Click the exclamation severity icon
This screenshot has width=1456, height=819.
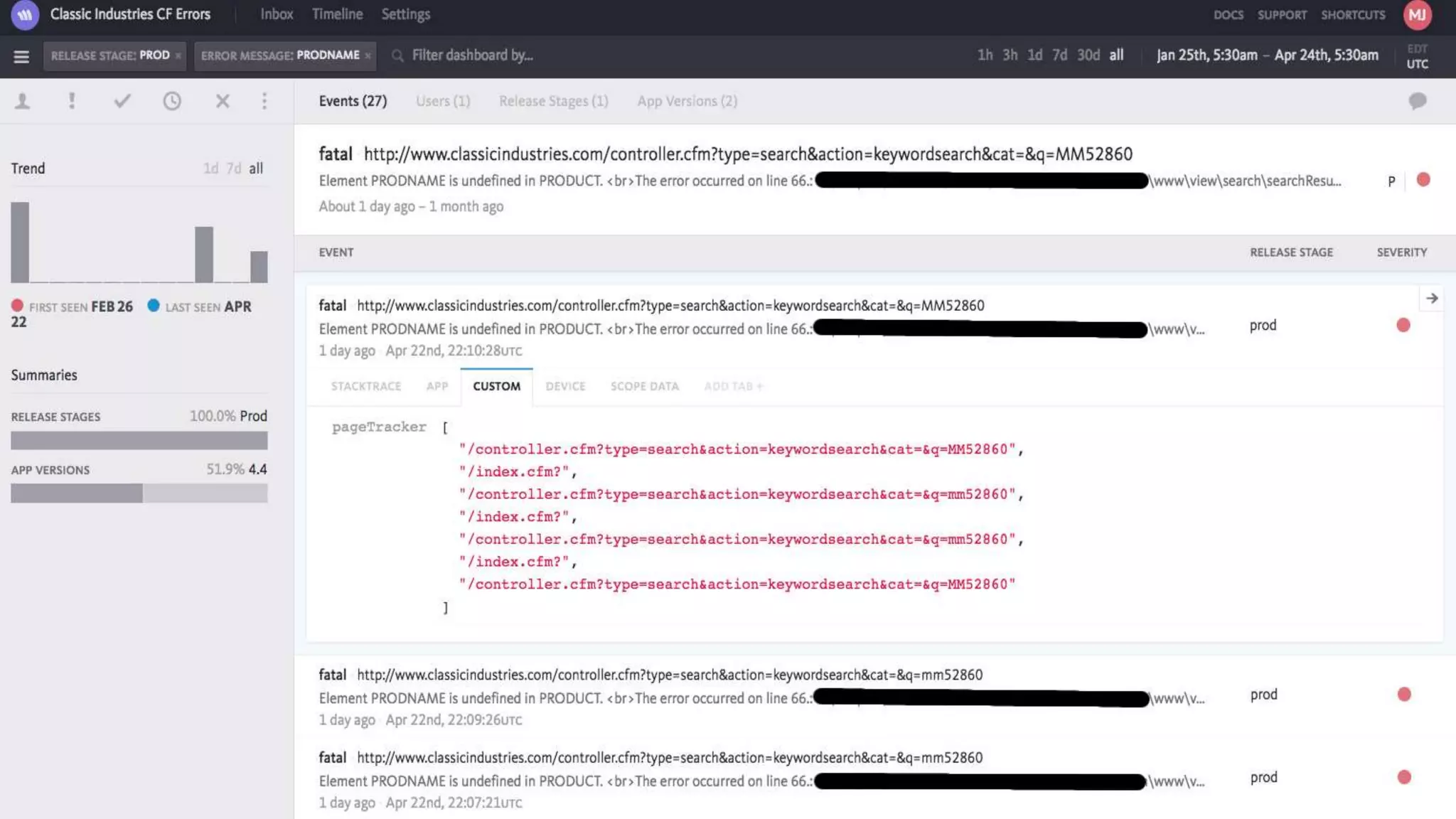tap(72, 101)
